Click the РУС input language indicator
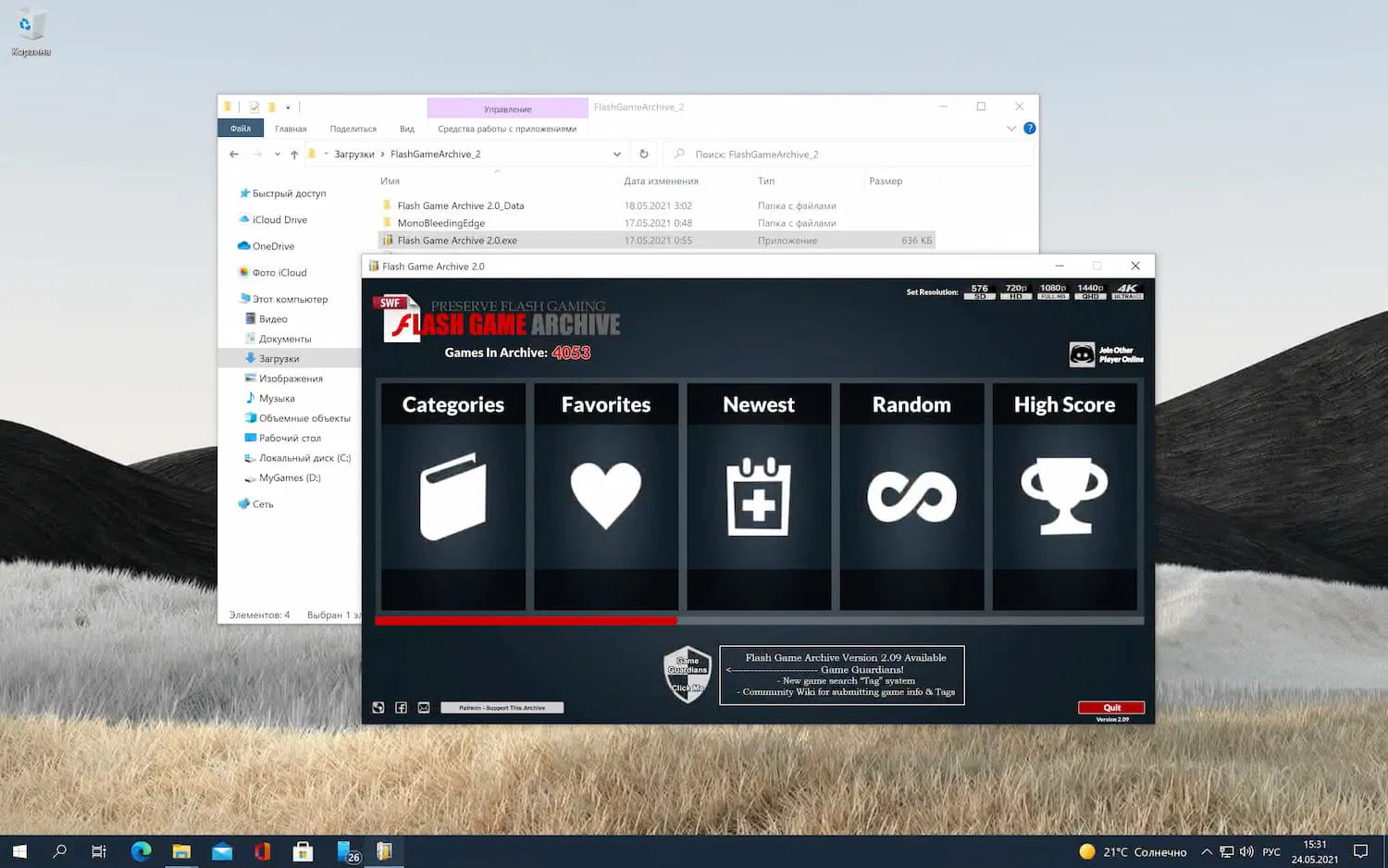The height and width of the screenshot is (868, 1388). (1271, 851)
